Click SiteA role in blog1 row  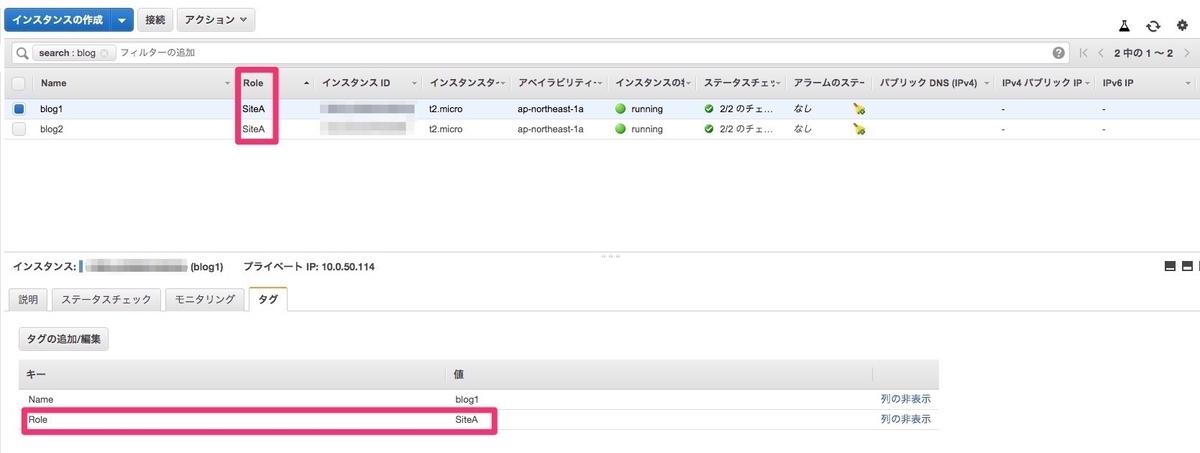click(x=253, y=108)
